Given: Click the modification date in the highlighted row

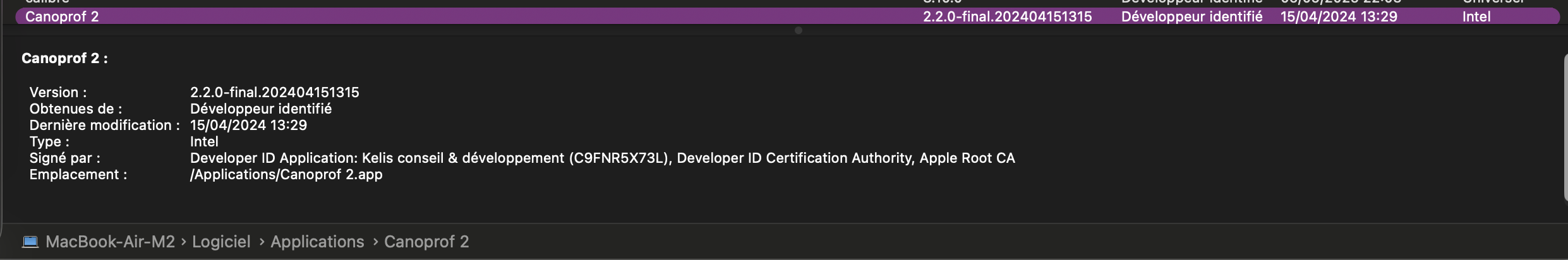Looking at the screenshot, I should (x=1339, y=16).
